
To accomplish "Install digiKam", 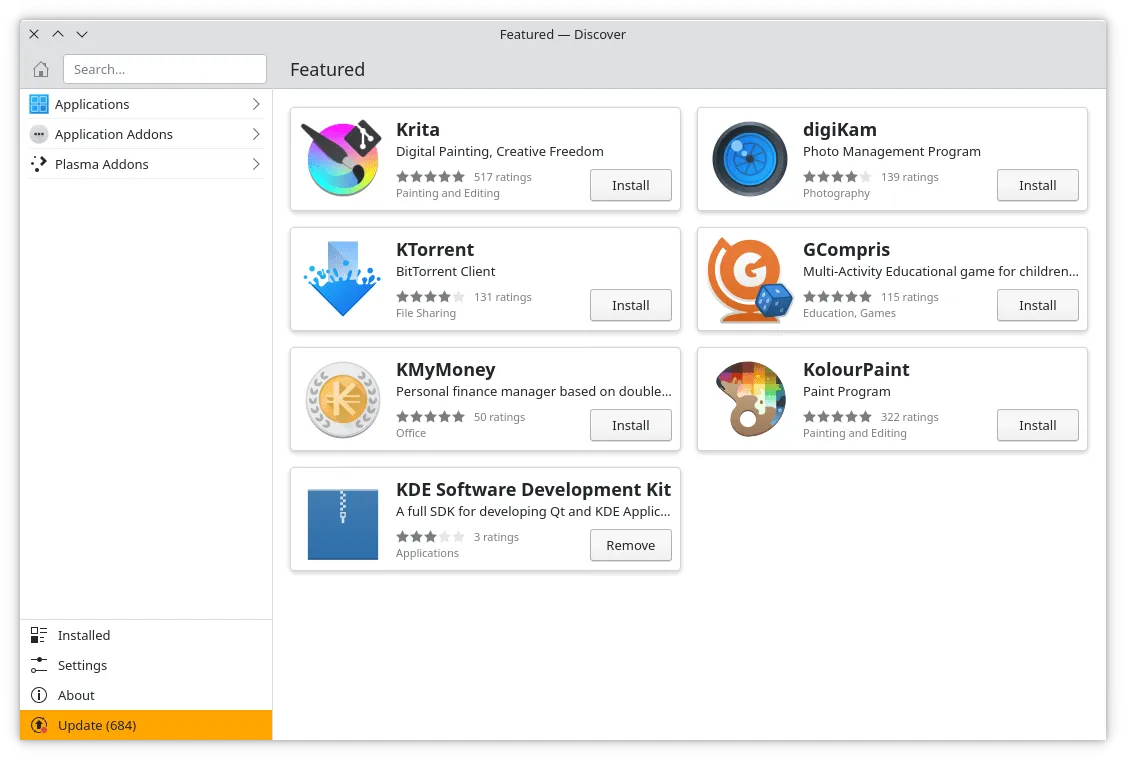I will [x=1037, y=185].
